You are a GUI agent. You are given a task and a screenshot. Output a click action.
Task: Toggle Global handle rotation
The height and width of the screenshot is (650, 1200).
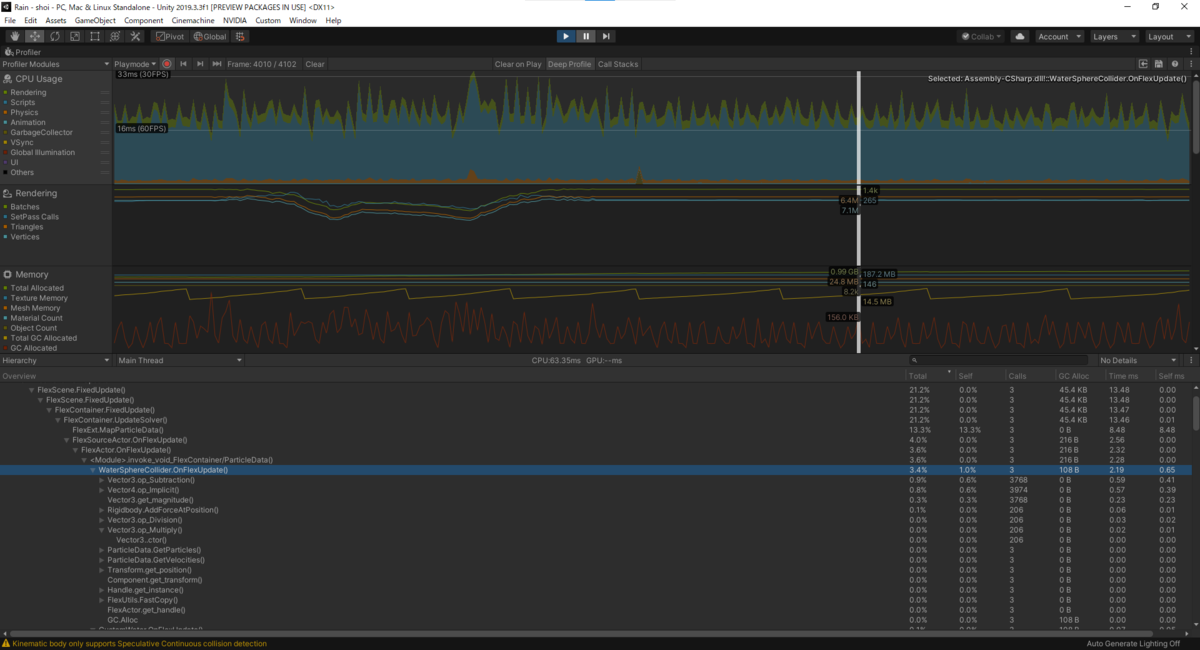pos(210,36)
